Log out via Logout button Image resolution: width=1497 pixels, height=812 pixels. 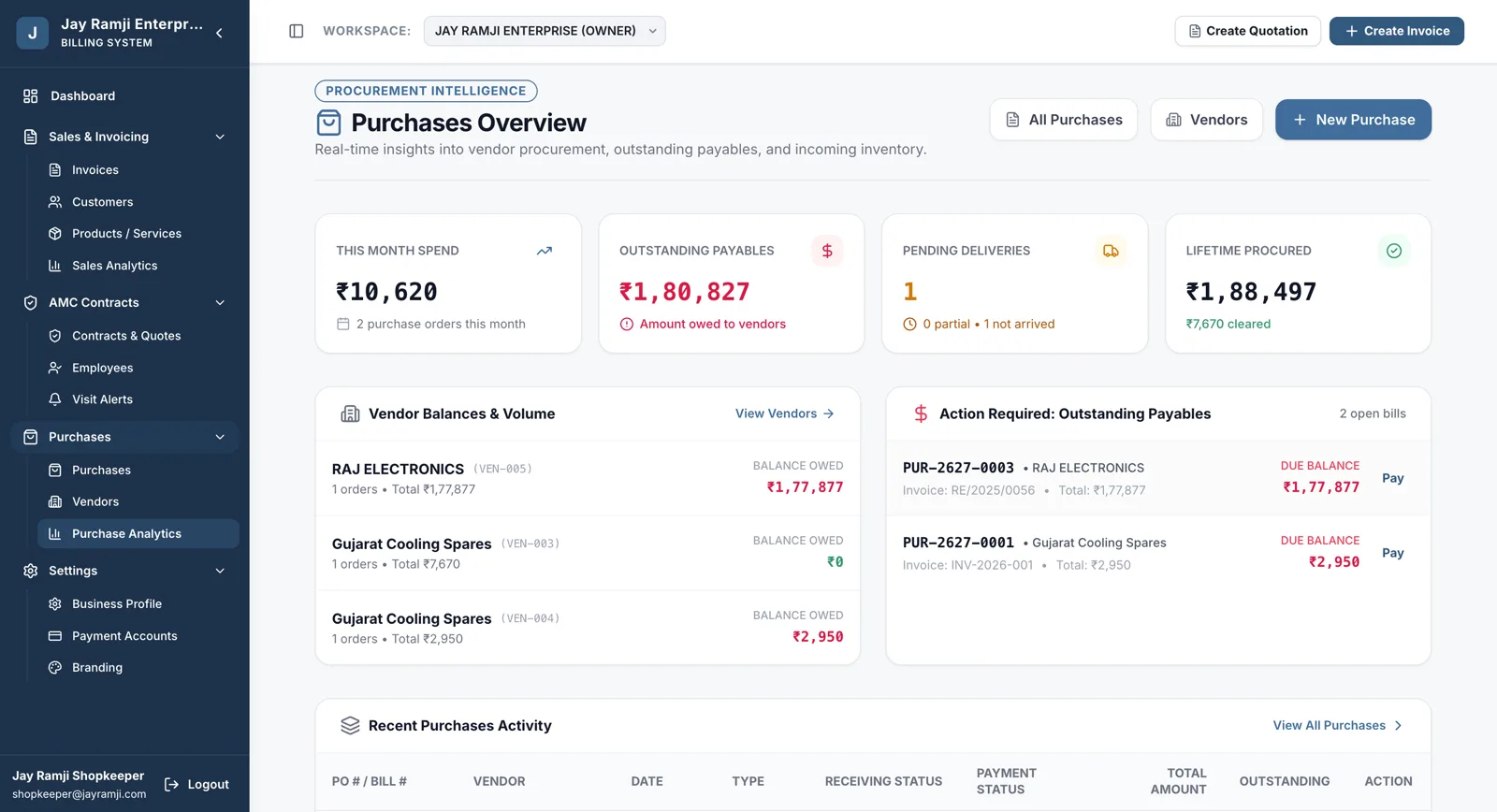point(196,785)
